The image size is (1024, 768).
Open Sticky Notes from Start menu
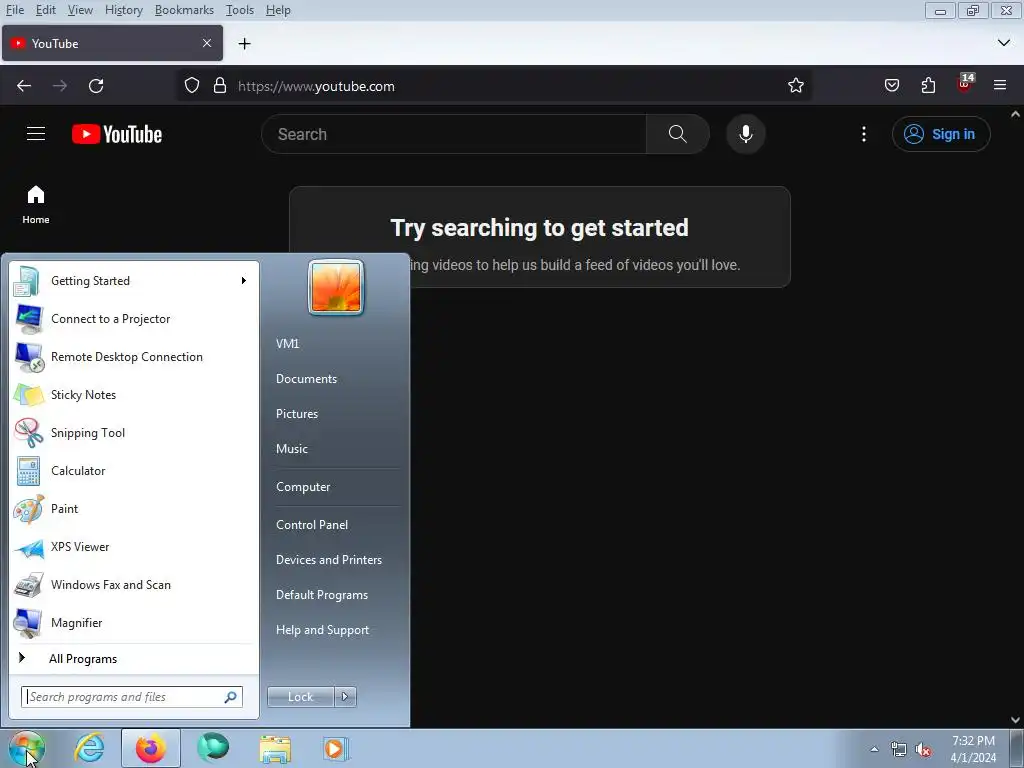134,394
